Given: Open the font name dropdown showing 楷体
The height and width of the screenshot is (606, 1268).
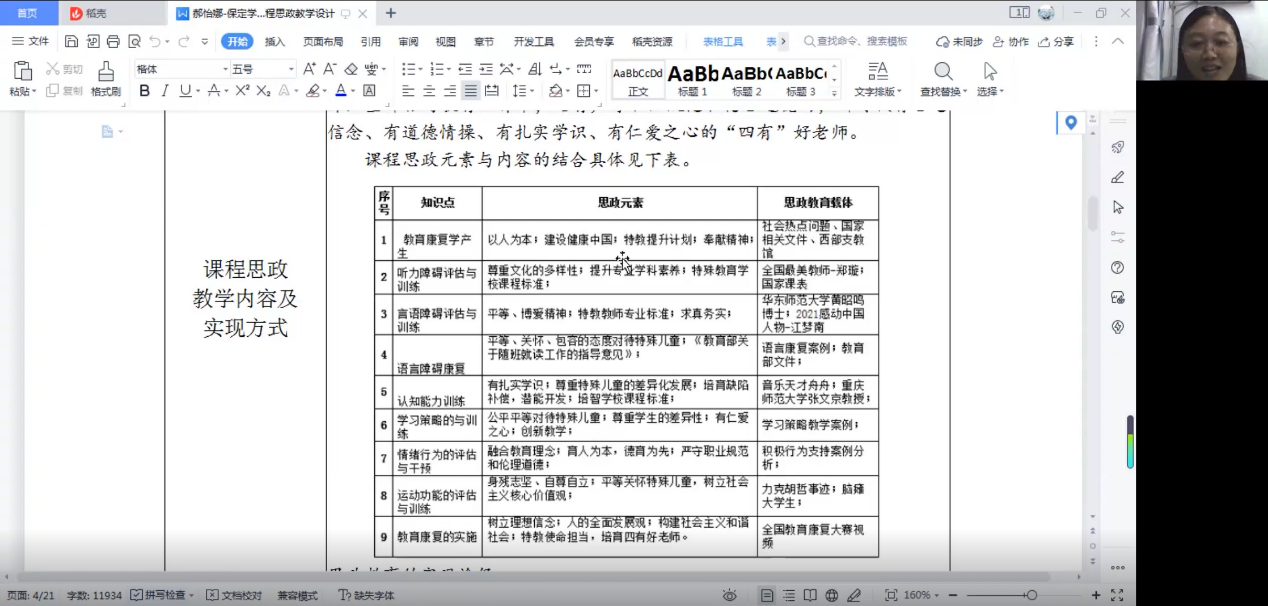Looking at the screenshot, I should click(x=182, y=69).
